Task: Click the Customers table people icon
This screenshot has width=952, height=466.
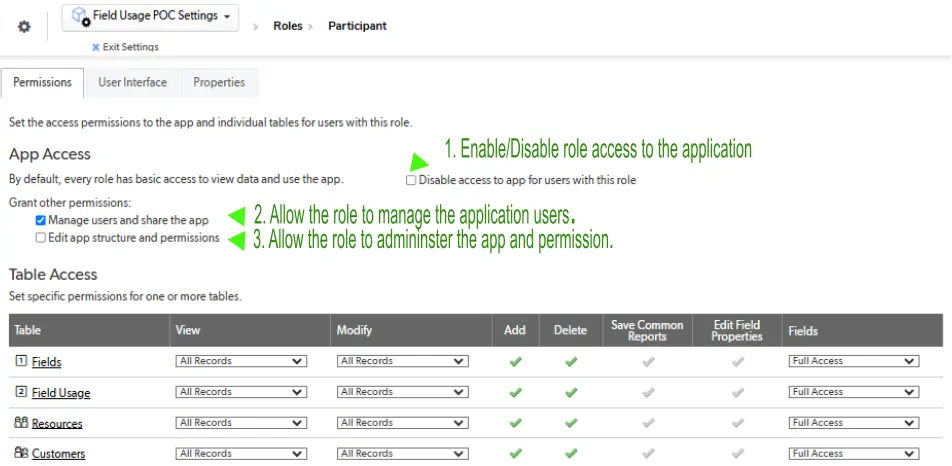Action: click(x=21, y=453)
